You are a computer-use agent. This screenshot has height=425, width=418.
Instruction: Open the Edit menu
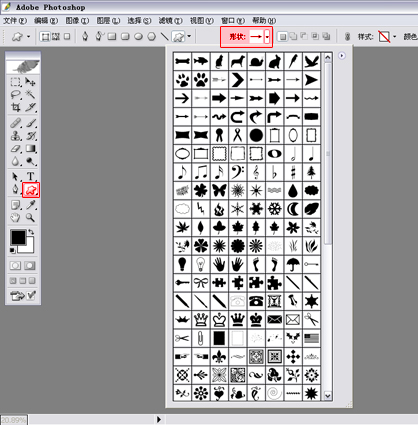coord(46,21)
